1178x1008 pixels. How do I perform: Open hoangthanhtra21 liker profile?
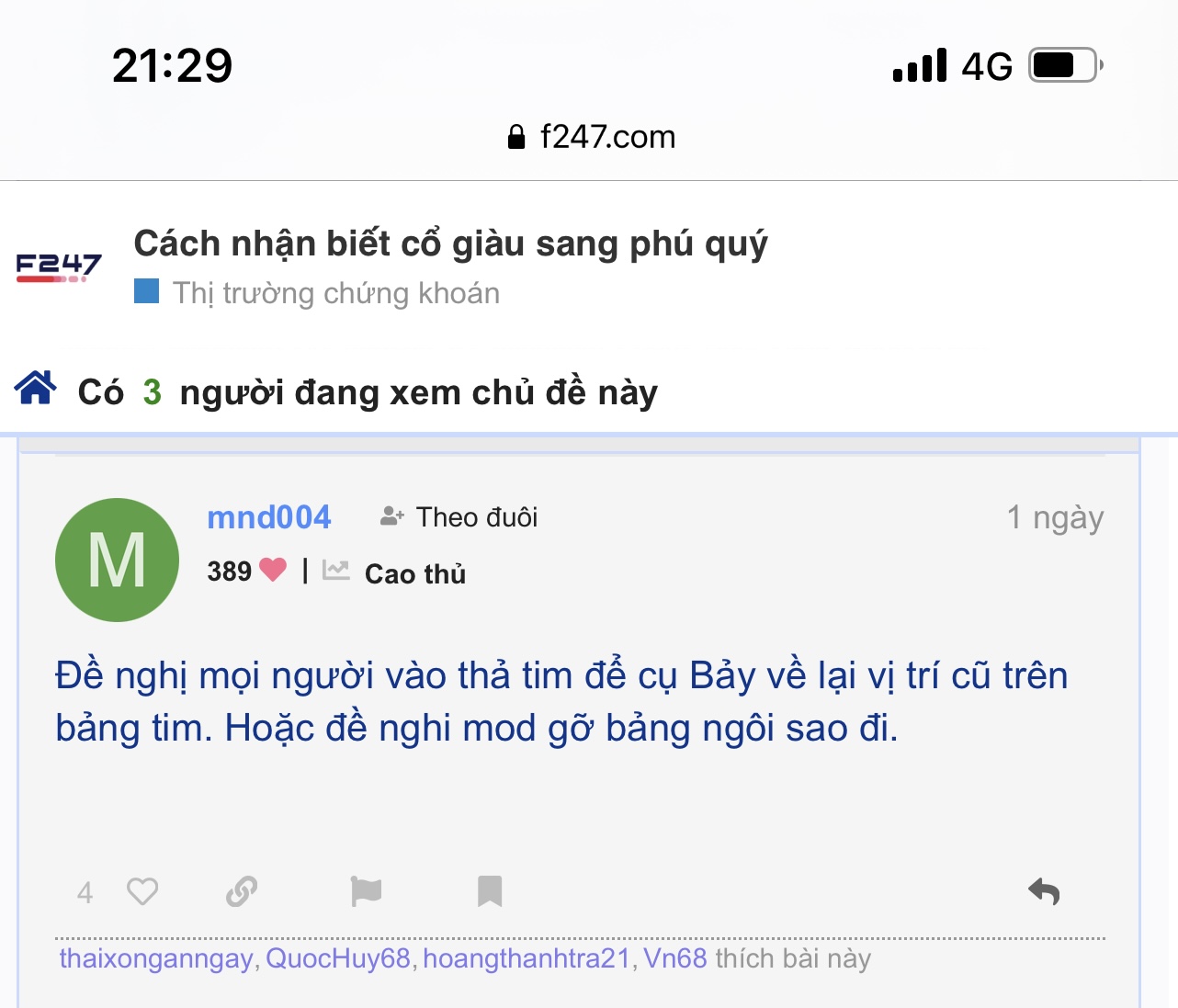coord(527,958)
